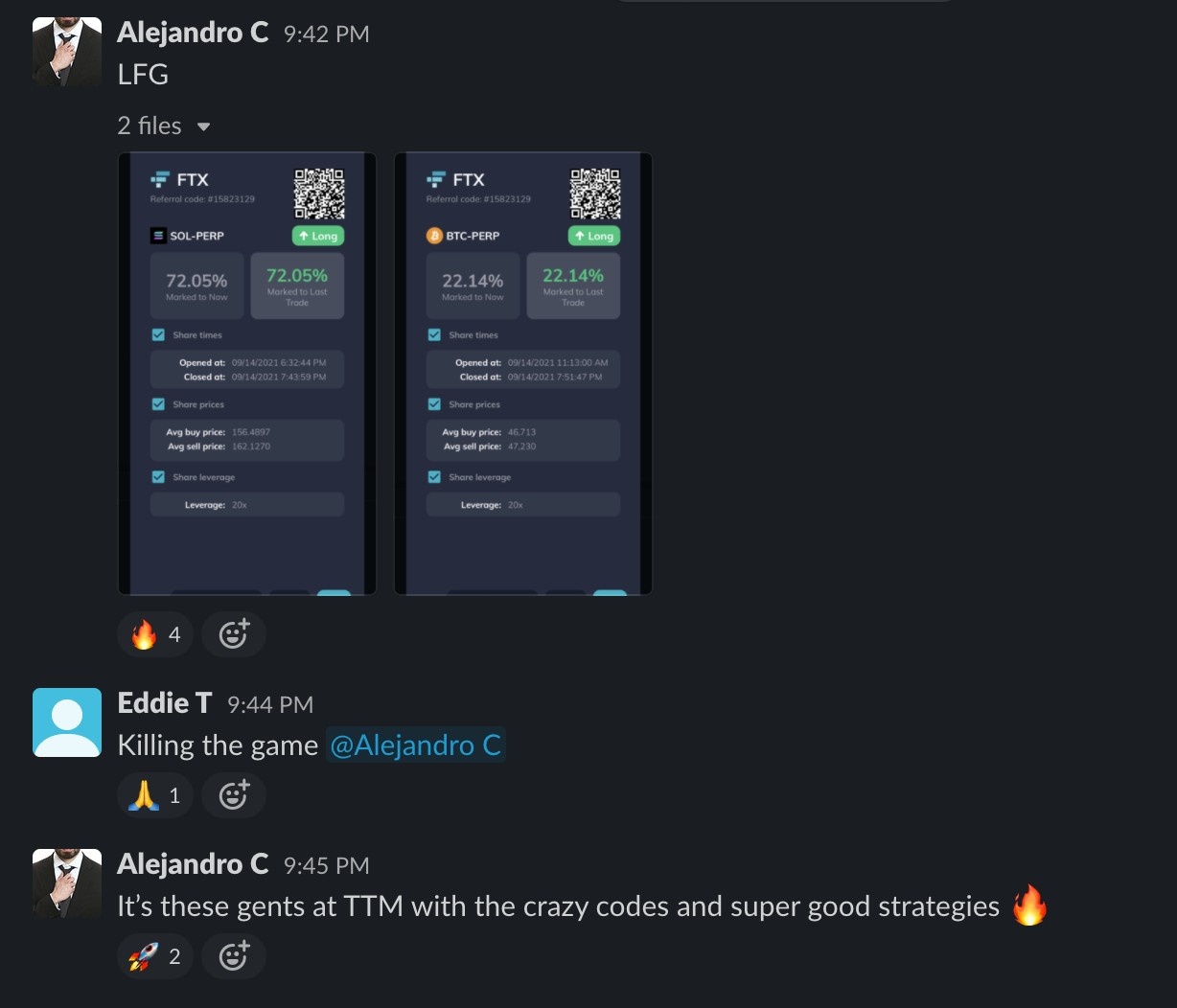
Task: Open Eddie T's profile name
Action: [164, 703]
